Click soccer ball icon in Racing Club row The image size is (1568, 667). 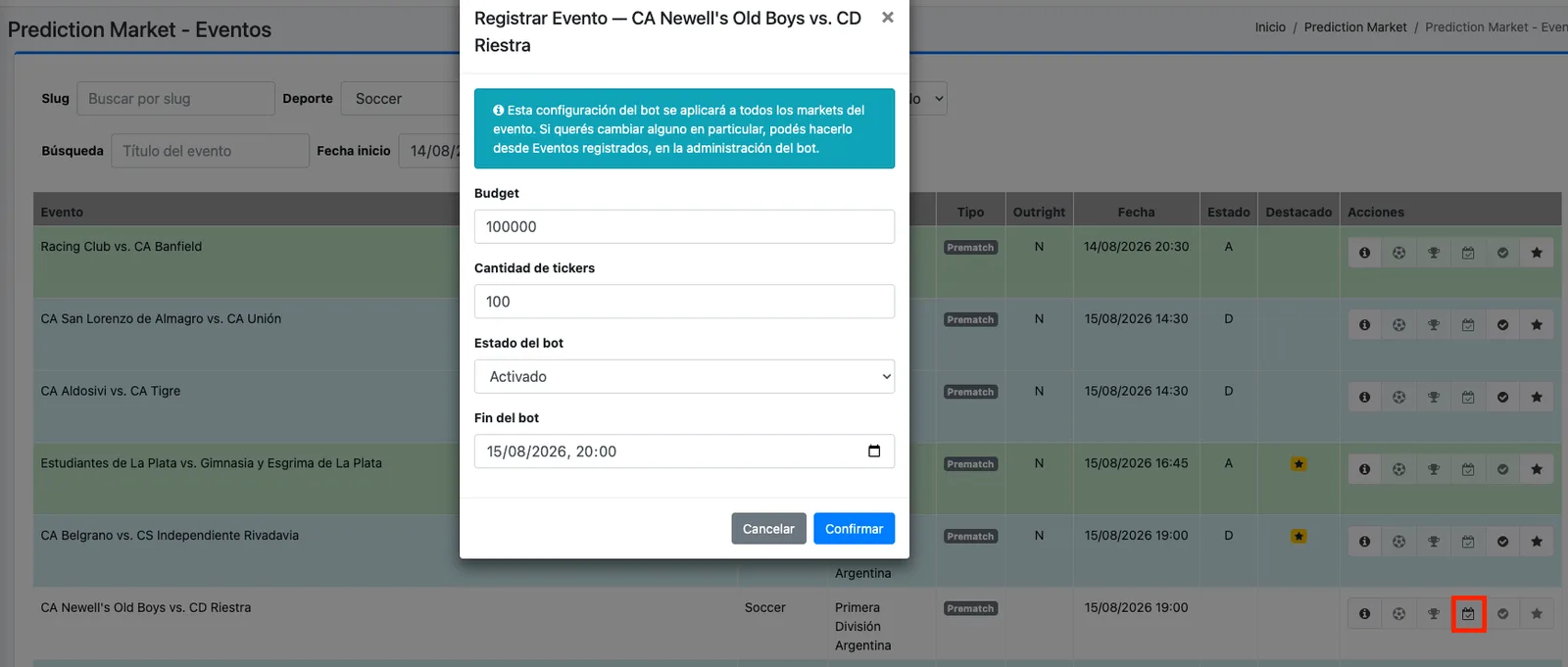click(x=1398, y=253)
